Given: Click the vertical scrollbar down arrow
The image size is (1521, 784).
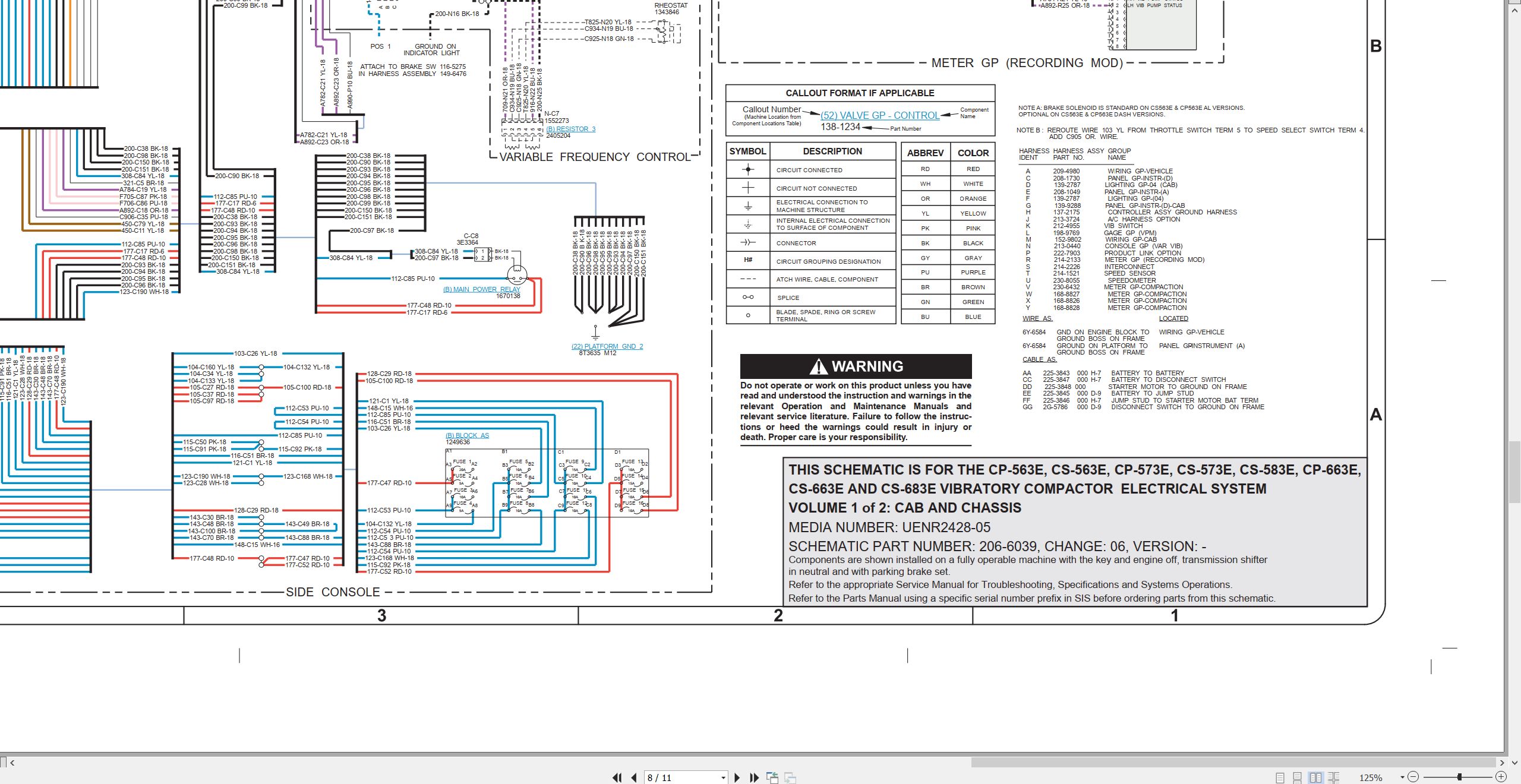Looking at the screenshot, I should pyautogui.click(x=1515, y=762).
